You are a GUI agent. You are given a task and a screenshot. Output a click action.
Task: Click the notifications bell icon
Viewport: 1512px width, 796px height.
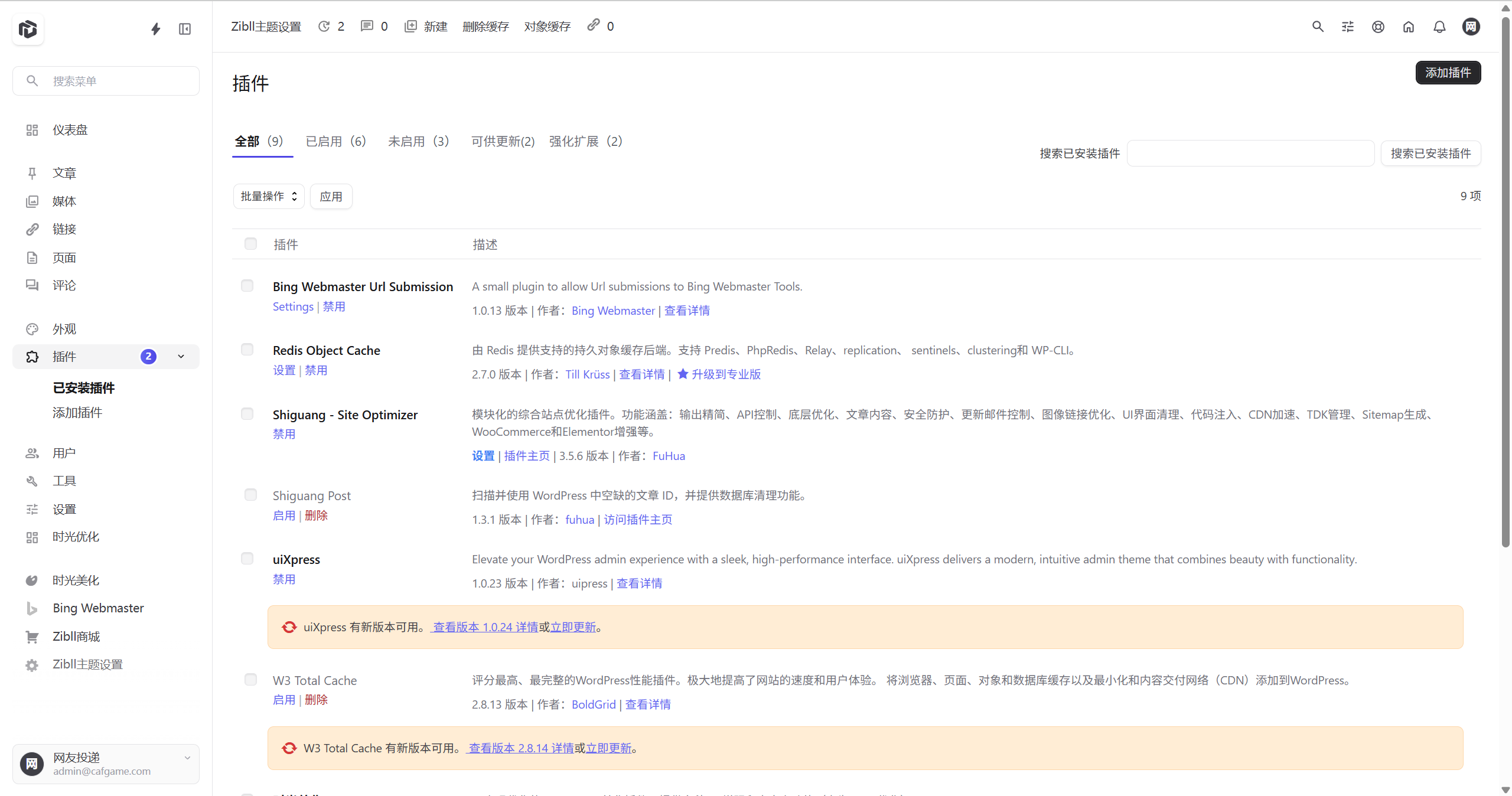point(1439,27)
